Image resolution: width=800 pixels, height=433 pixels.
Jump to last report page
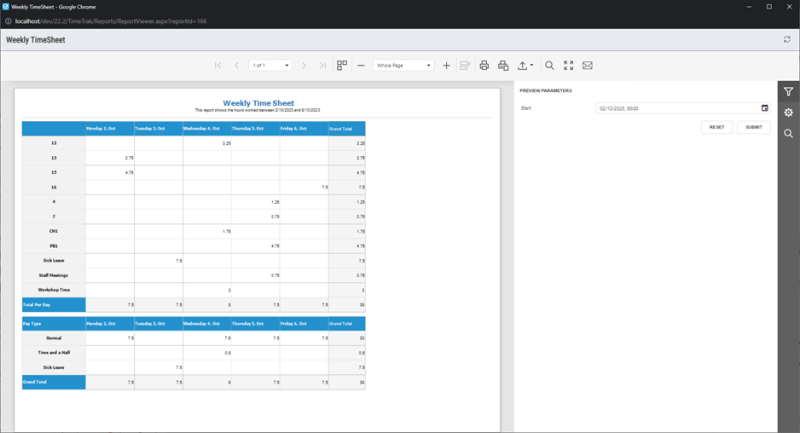pyautogui.click(x=322, y=65)
